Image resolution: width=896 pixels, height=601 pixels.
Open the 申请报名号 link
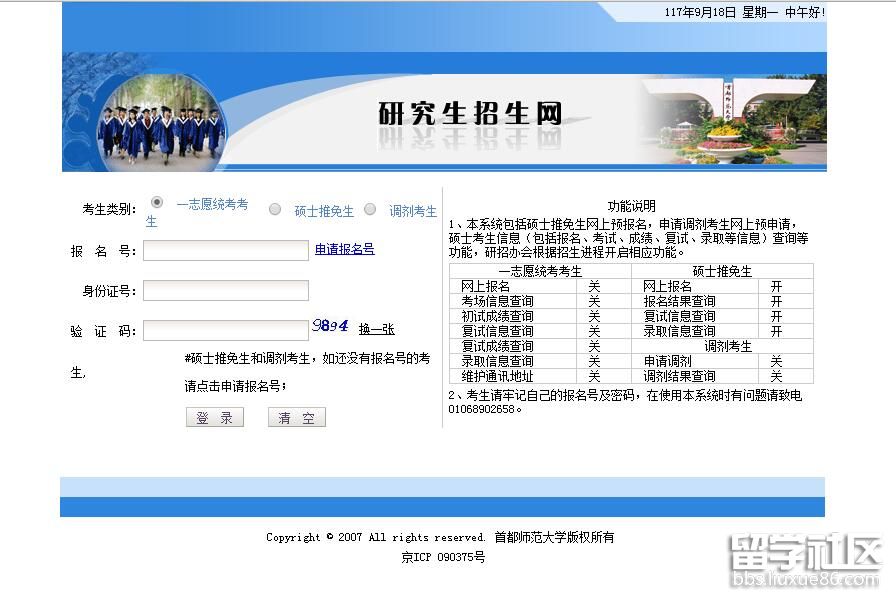pos(344,249)
